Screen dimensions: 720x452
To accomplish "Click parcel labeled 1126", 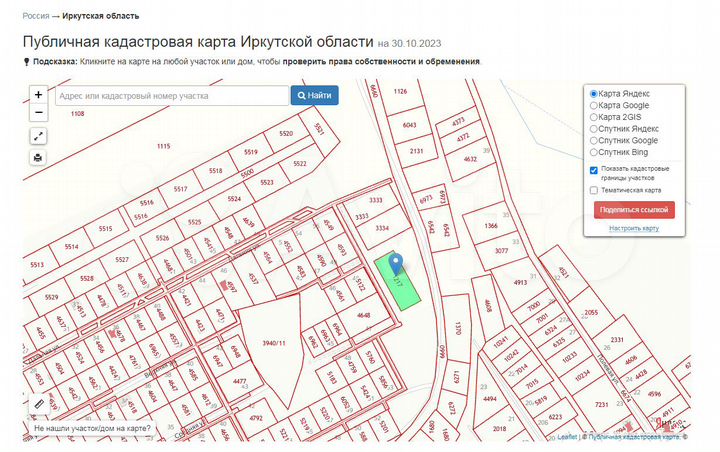I will point(400,91).
